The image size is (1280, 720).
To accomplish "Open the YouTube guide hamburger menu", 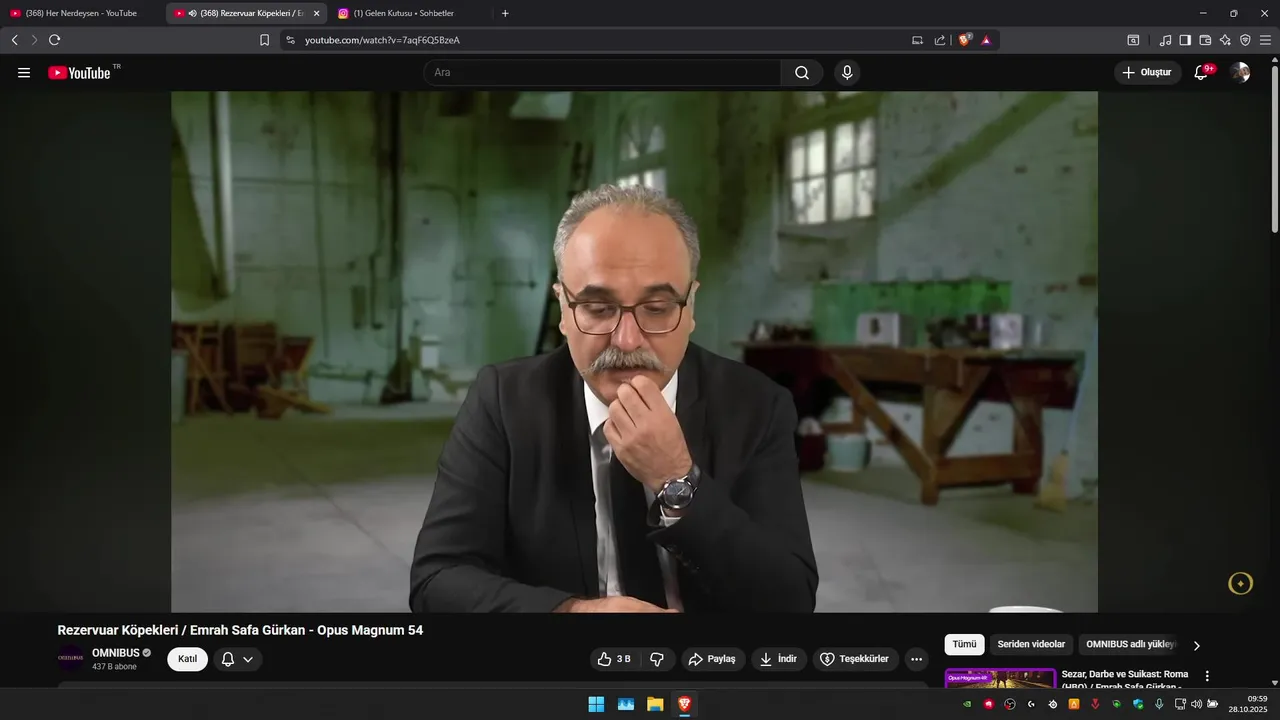I will 24,73.
